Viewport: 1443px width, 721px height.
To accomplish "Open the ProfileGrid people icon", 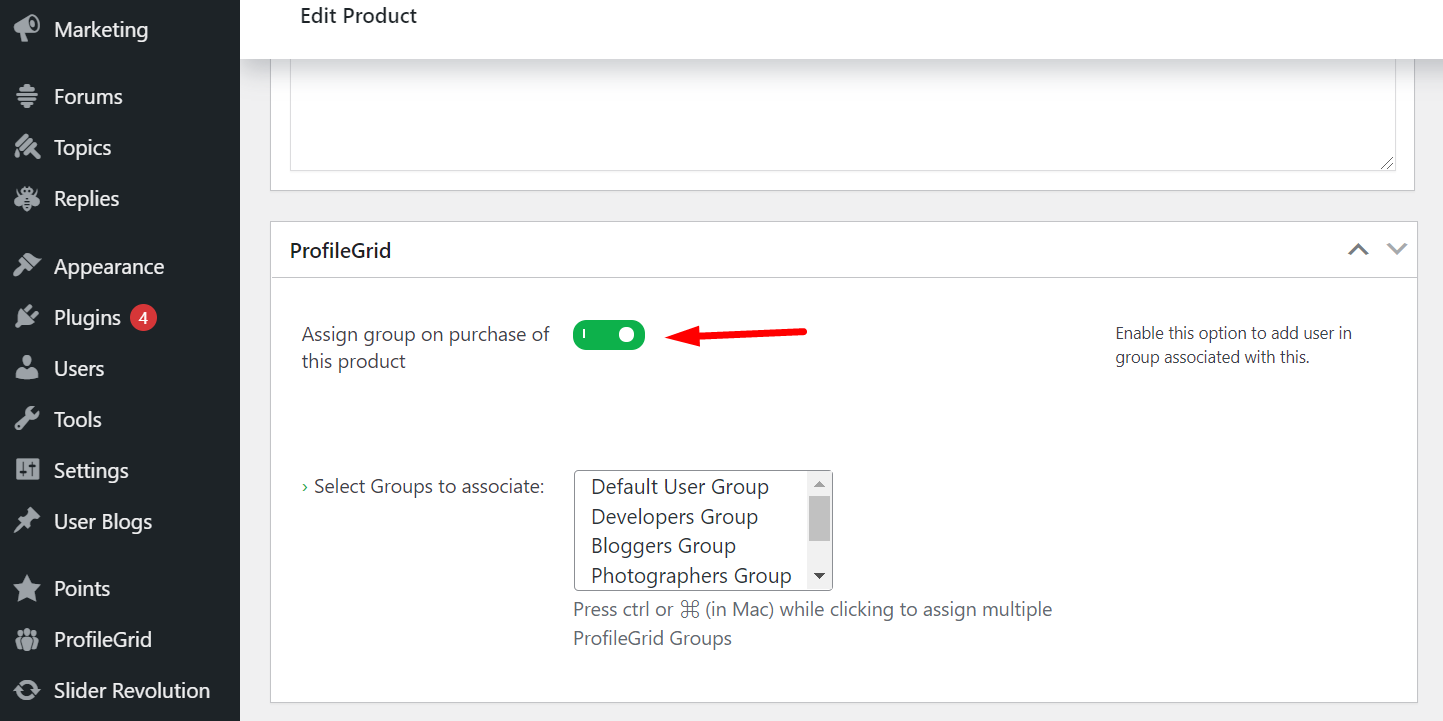I will pyautogui.click(x=28, y=639).
